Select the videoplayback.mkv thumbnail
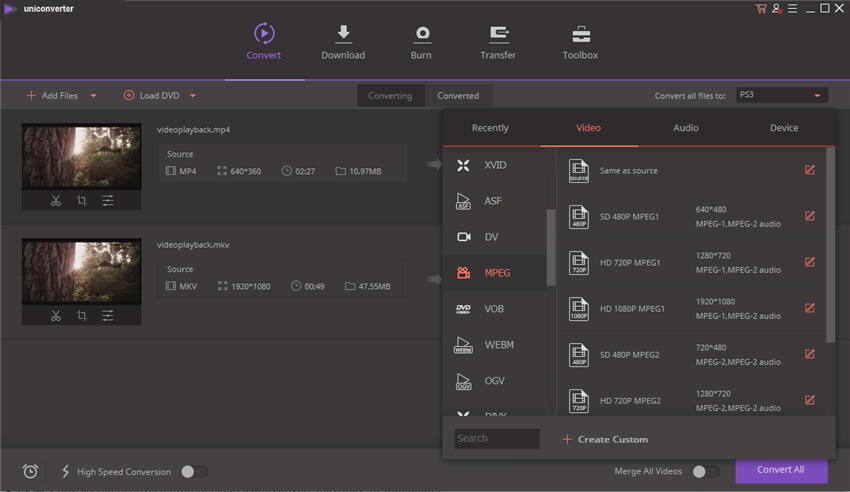This screenshot has height=492, width=850. tap(81, 271)
